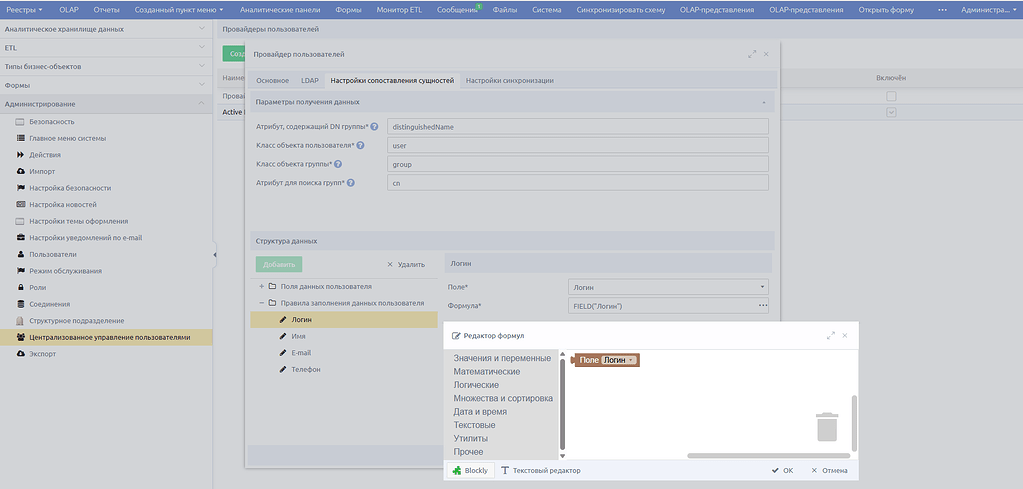Open Режим обслуживания item

(x=65, y=271)
